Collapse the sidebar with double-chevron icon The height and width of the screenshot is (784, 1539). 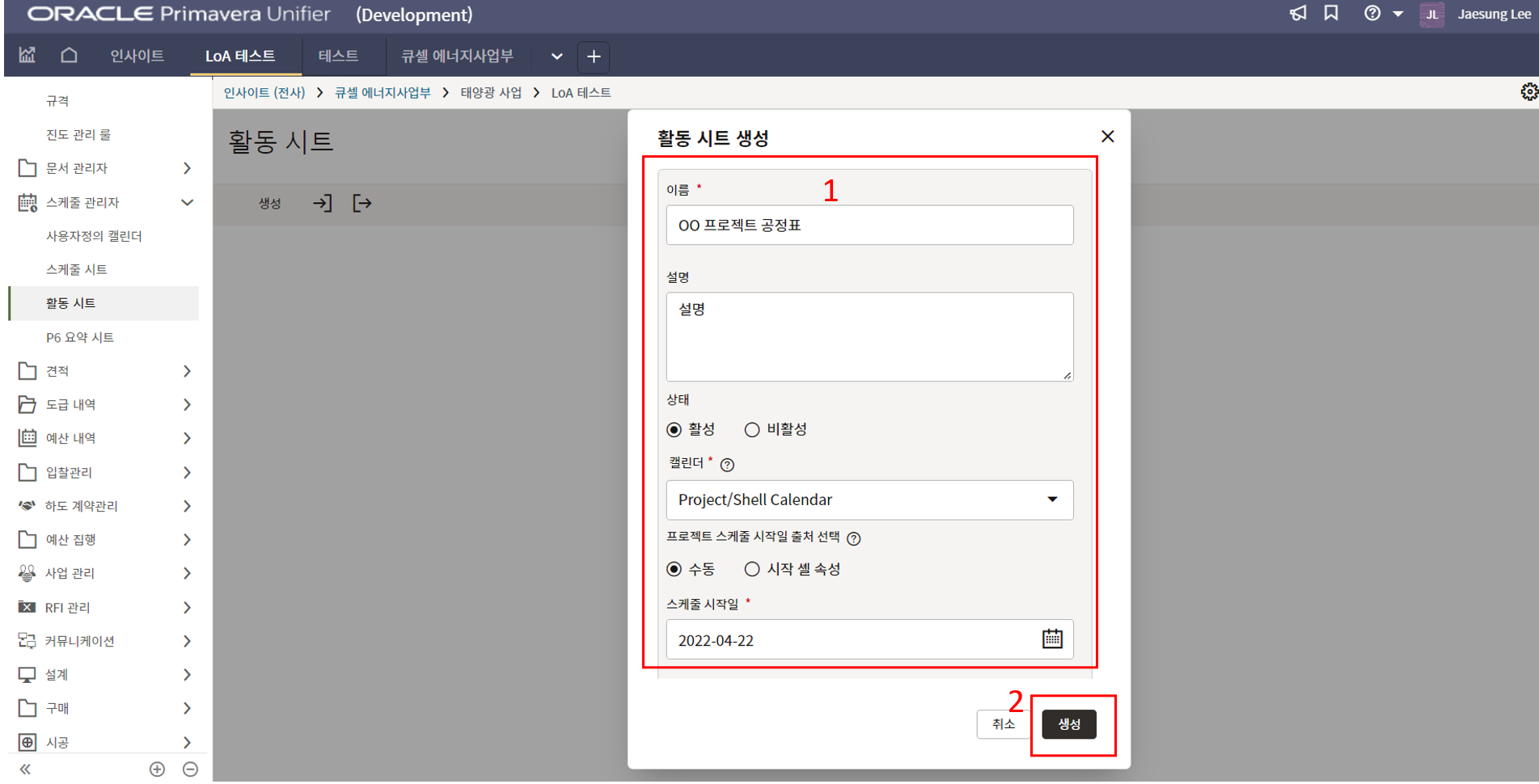point(25,769)
